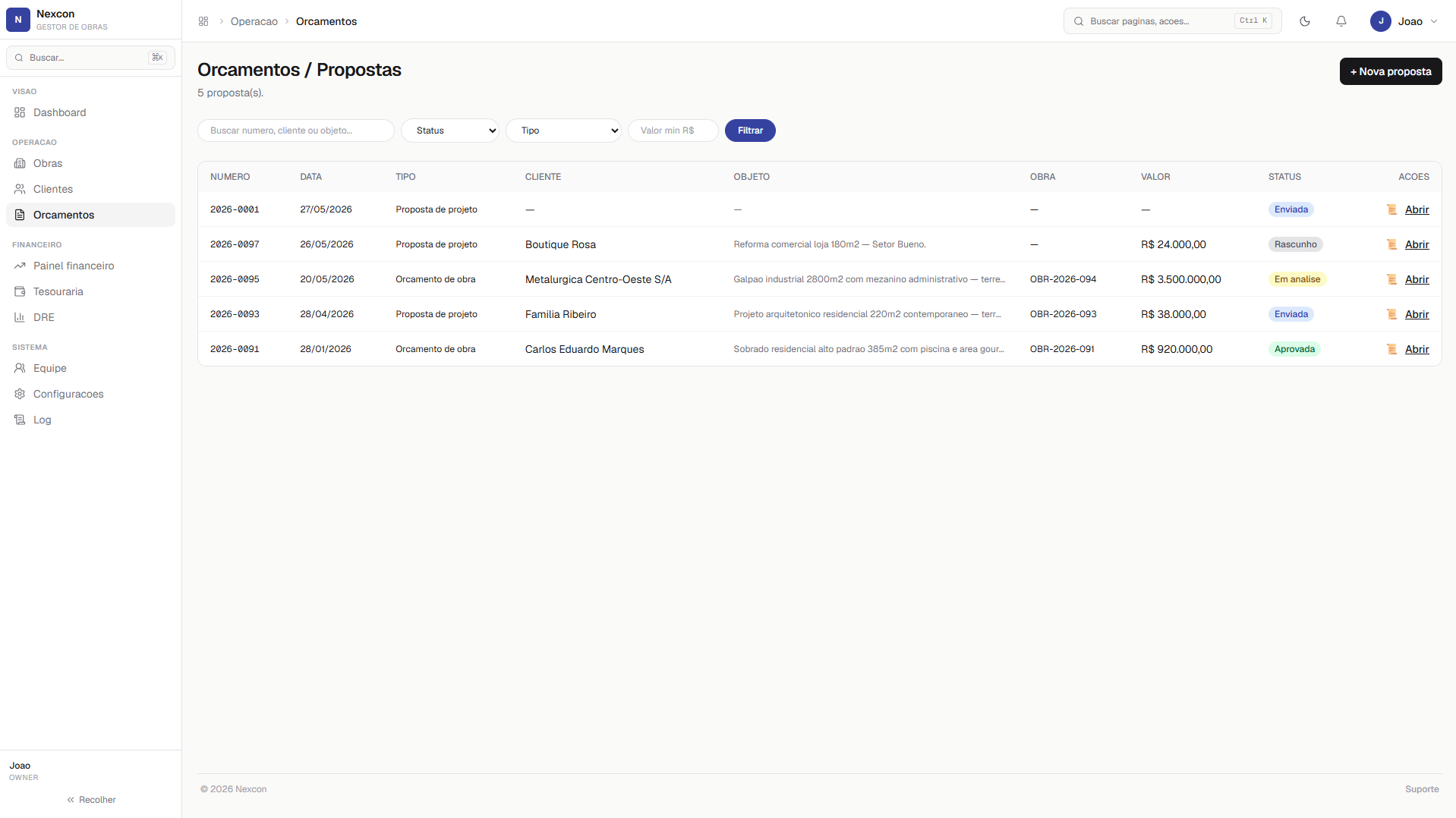
Task: Open proposal 2026-0091 via Abrir
Action: tap(1417, 349)
